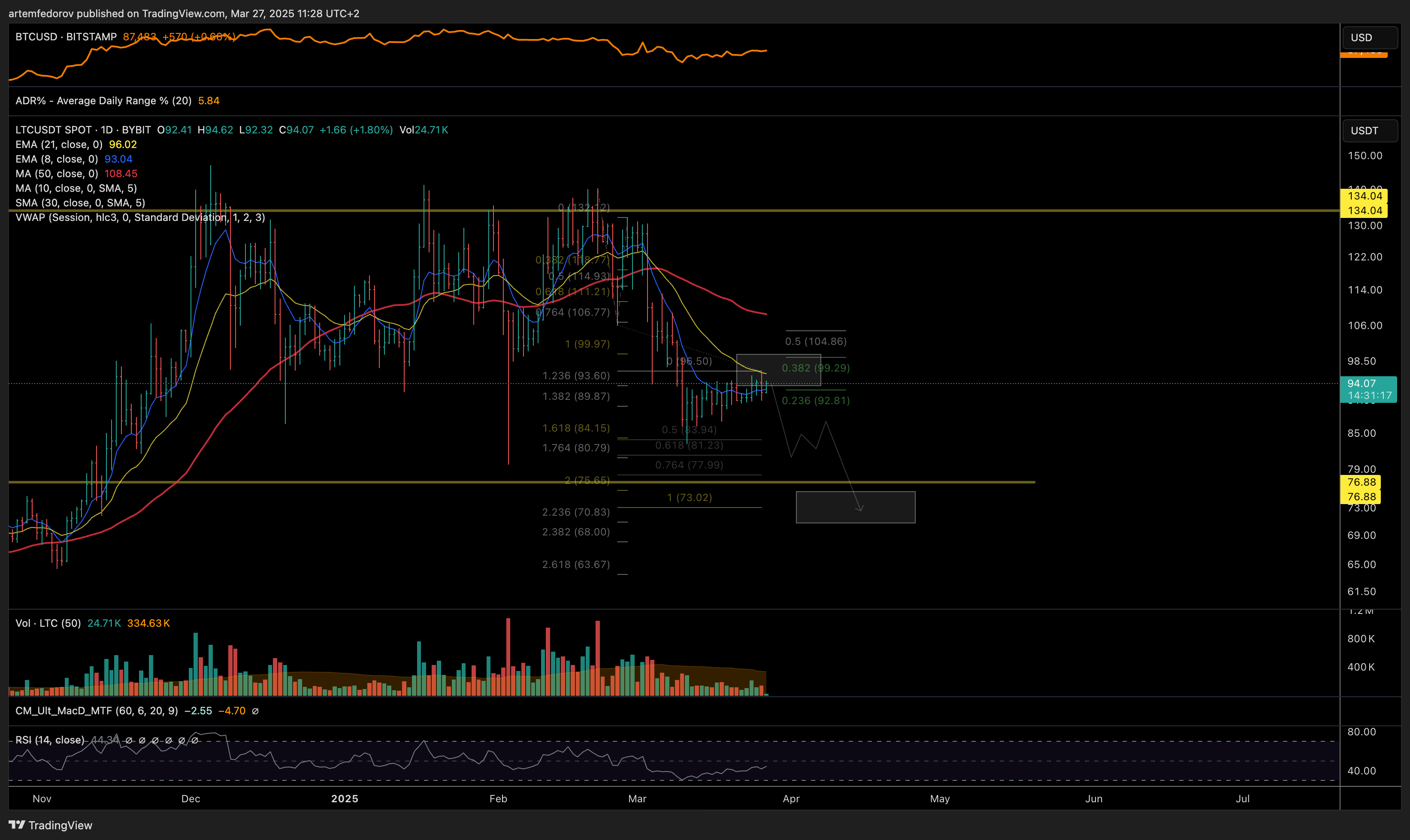Open the USDT currency selector
Viewport: 1410px width, 840px height.
coord(1370,131)
